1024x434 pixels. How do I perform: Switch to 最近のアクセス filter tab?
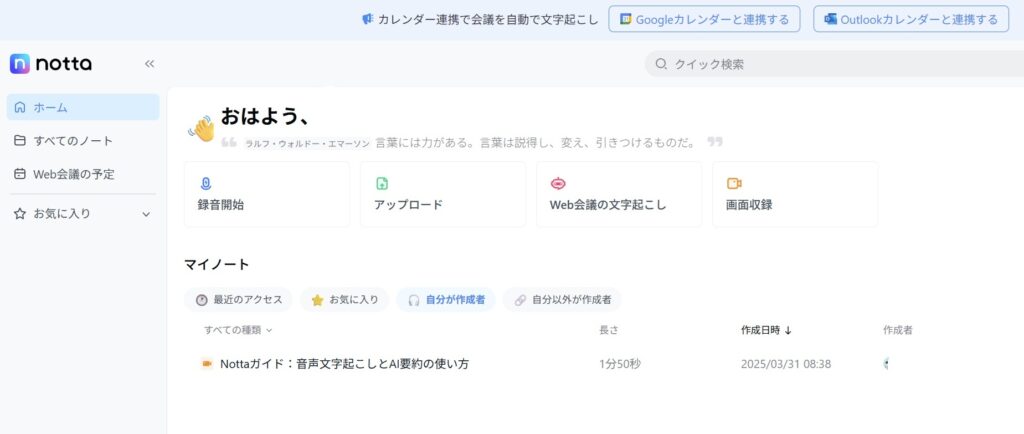(x=239, y=300)
